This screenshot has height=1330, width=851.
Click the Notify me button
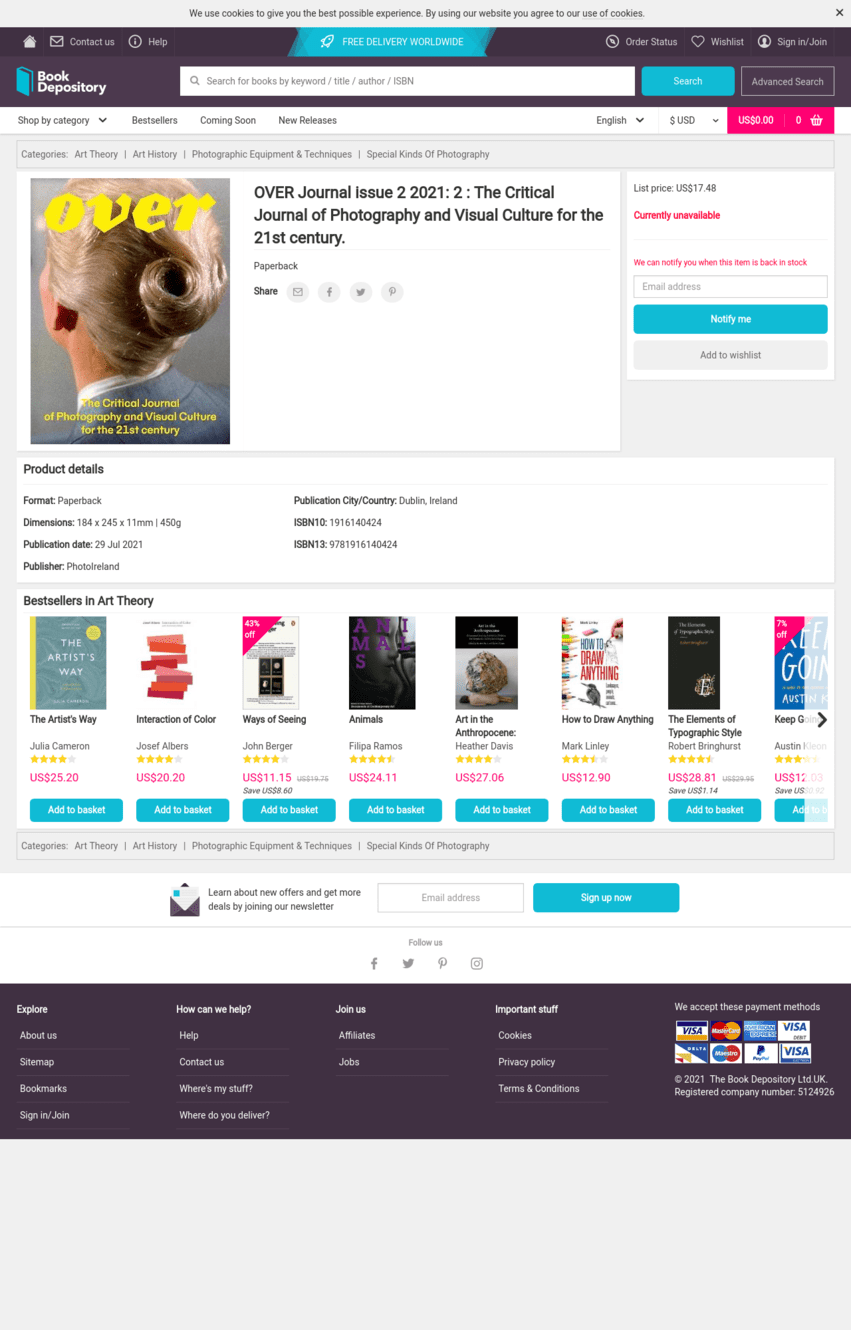tap(730, 319)
